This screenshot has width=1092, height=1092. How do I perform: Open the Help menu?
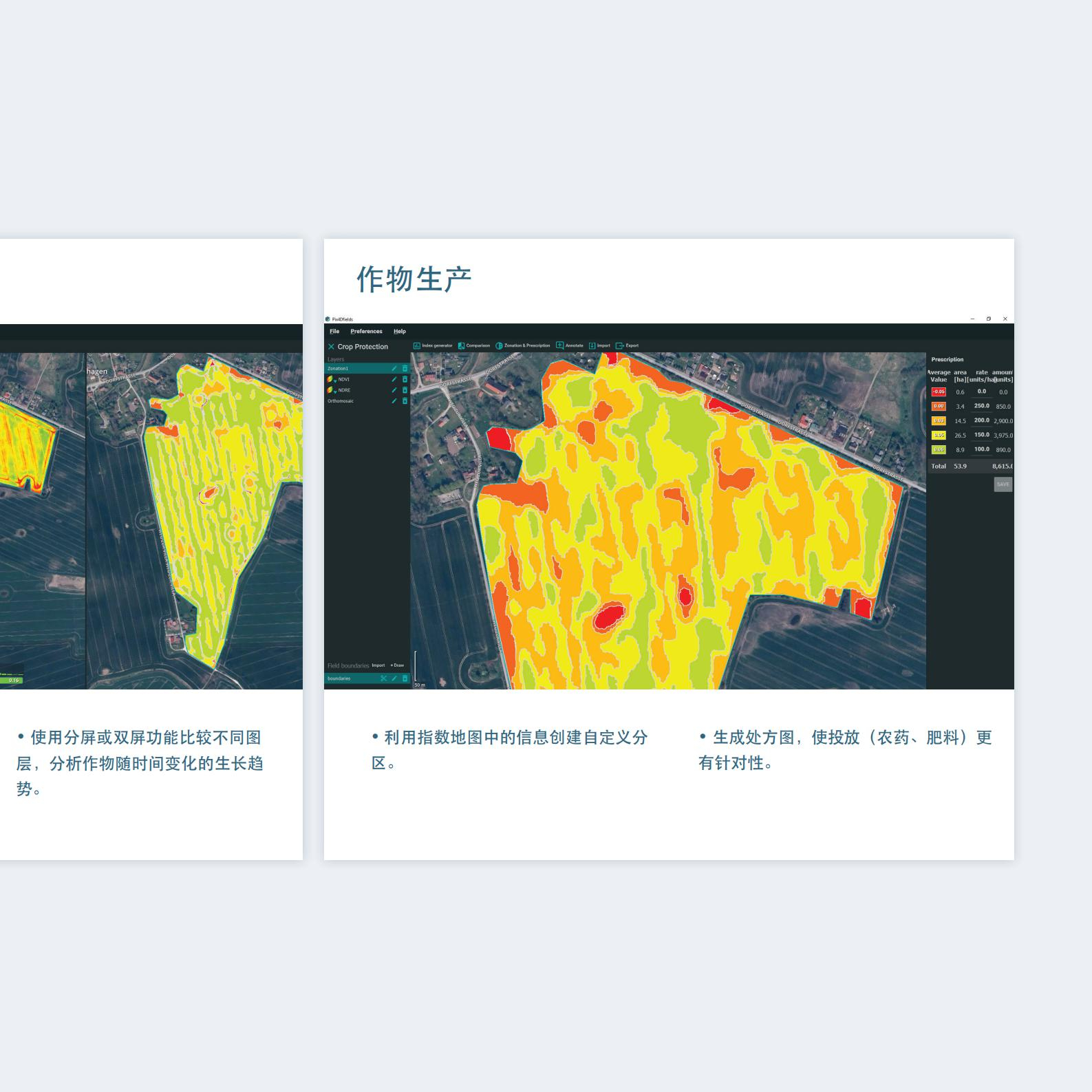pos(400,332)
